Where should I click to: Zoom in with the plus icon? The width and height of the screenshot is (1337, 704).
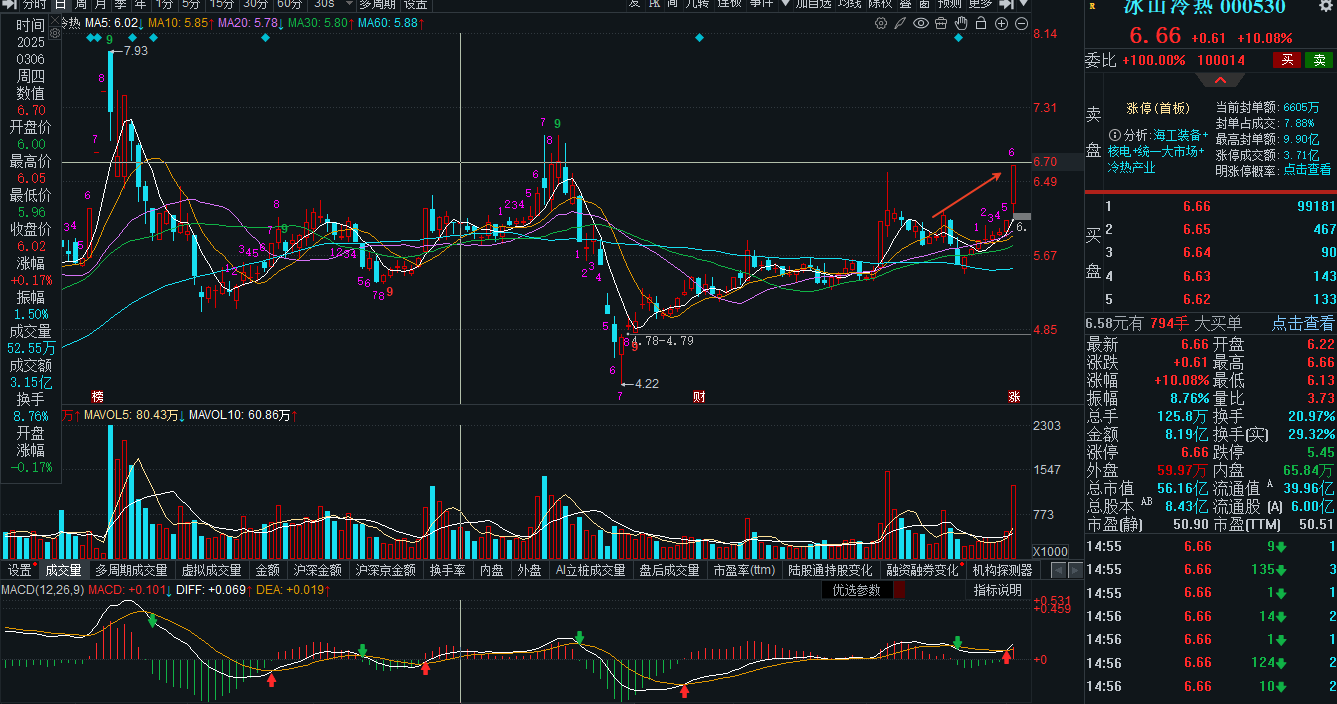pos(1002,23)
